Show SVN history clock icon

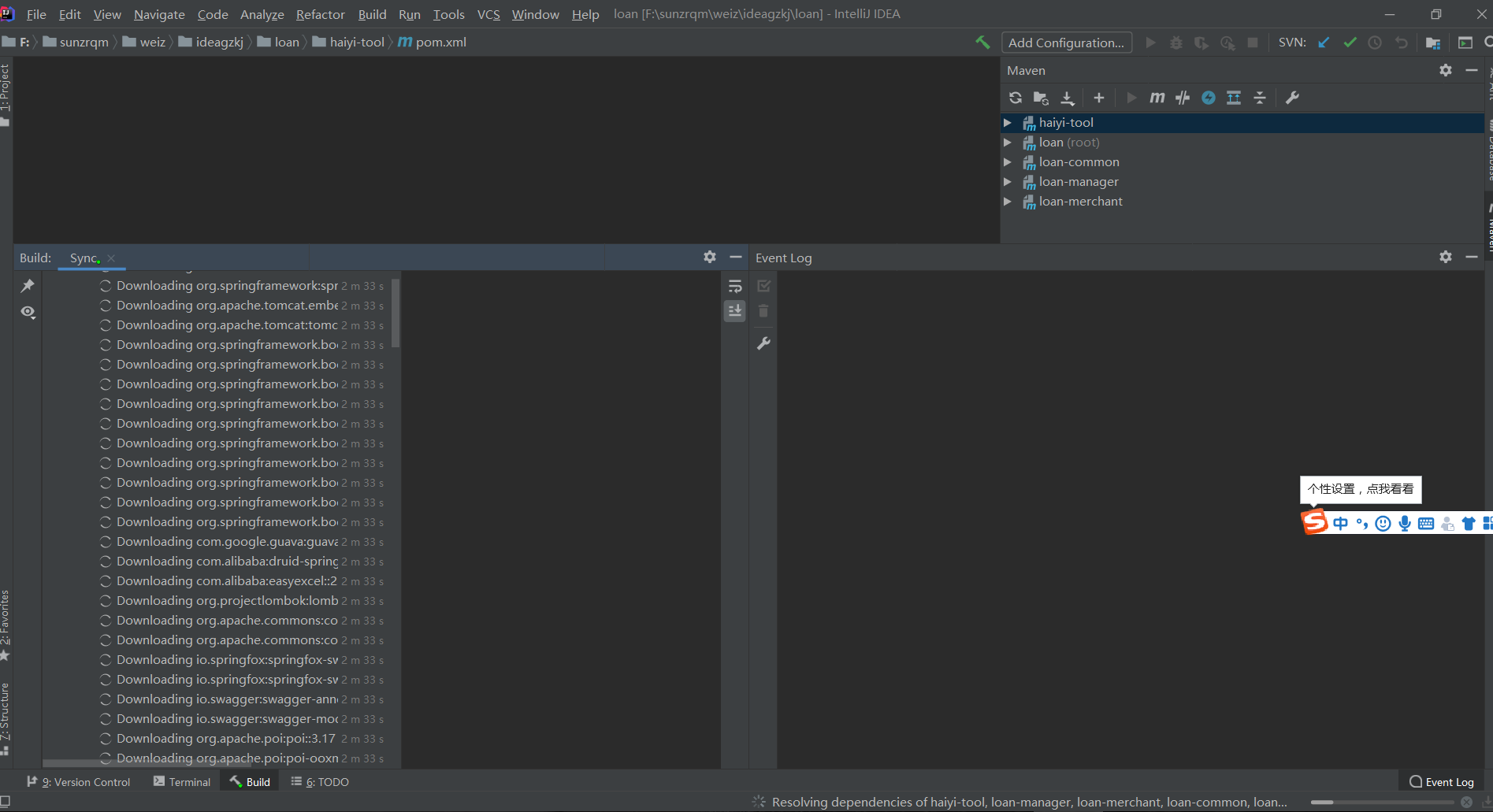pos(1375,43)
